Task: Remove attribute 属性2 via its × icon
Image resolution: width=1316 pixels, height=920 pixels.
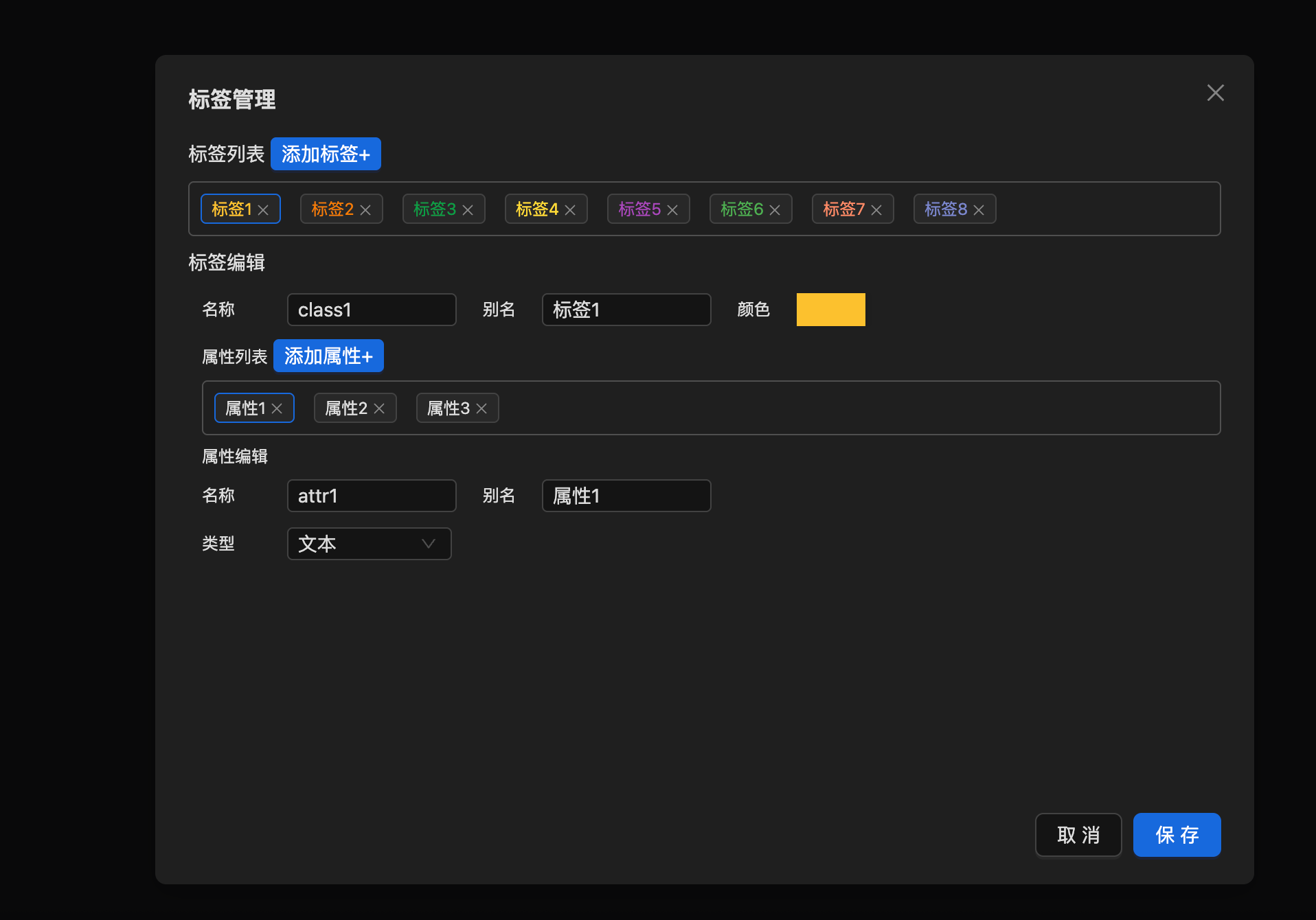Action: 379,408
